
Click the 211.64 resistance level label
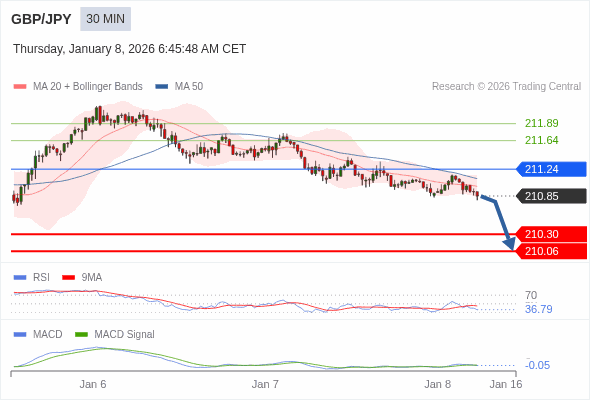coord(541,140)
